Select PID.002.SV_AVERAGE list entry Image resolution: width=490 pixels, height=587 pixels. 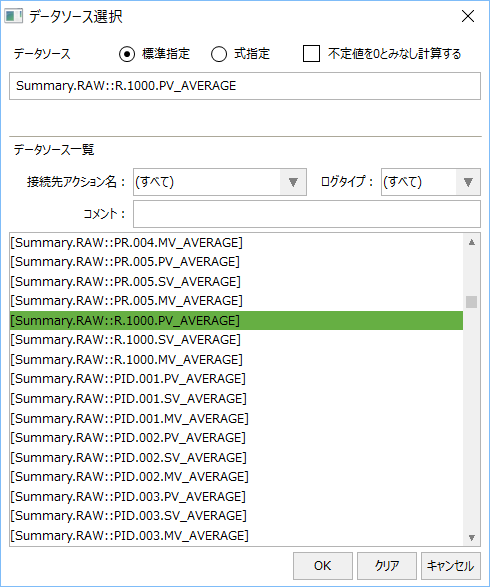tap(236, 457)
